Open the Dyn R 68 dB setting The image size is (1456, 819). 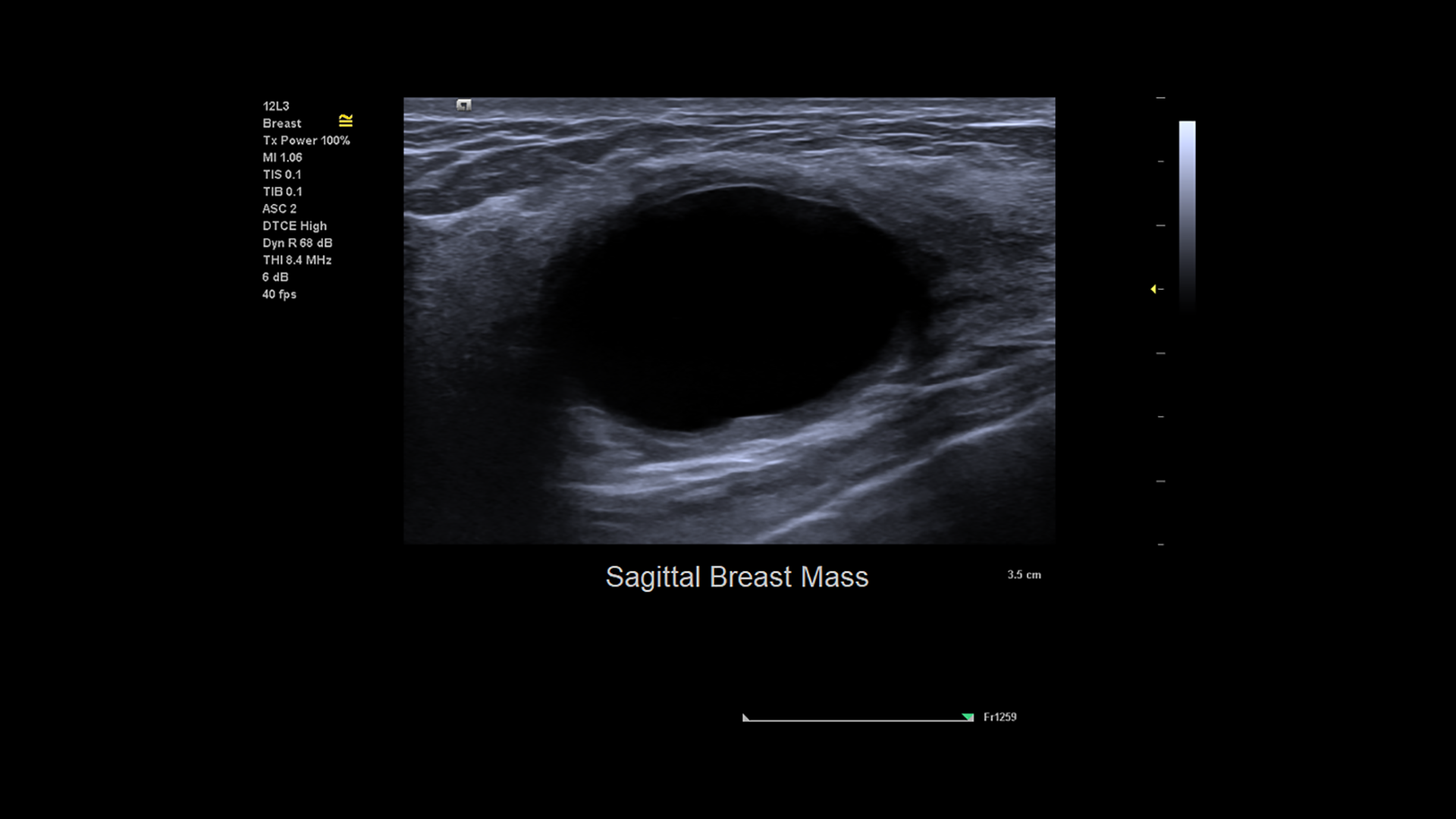(x=299, y=243)
